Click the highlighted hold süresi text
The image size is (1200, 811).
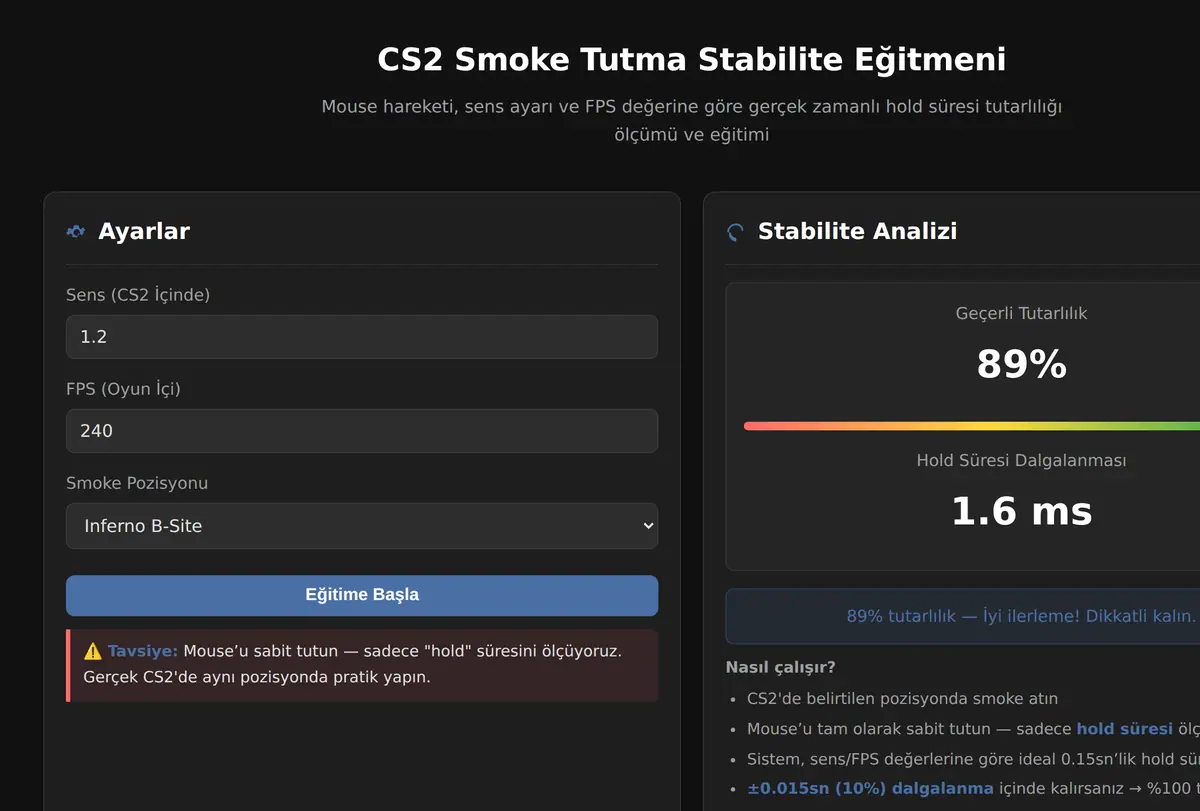tap(1124, 729)
